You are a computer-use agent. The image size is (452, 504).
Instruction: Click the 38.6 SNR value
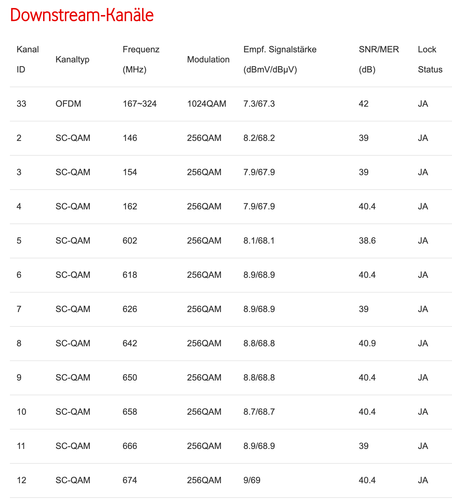pos(367,241)
